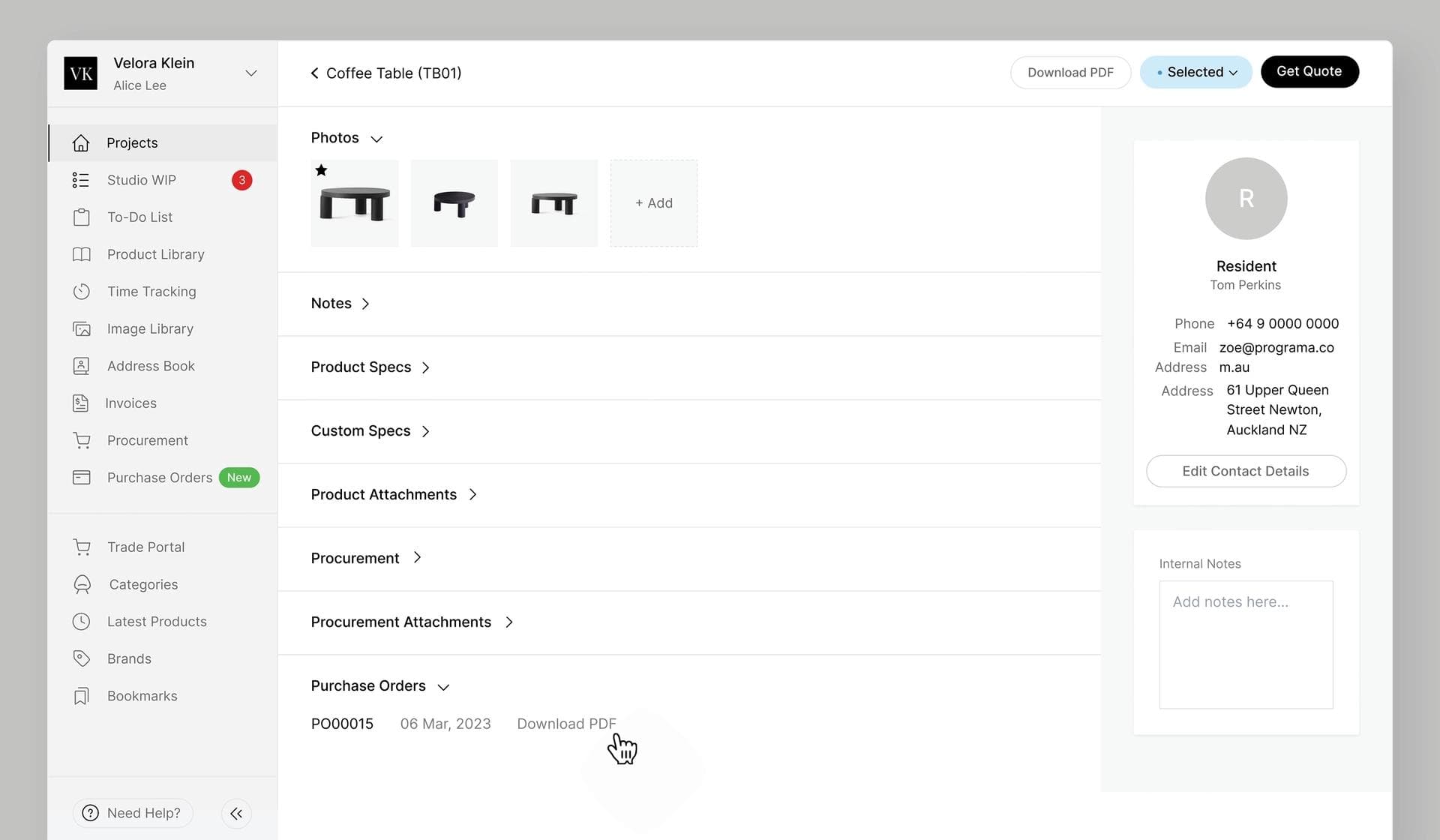Collapse the sidebar with double-chevron icon
This screenshot has height=840, width=1440.
pyautogui.click(x=236, y=813)
